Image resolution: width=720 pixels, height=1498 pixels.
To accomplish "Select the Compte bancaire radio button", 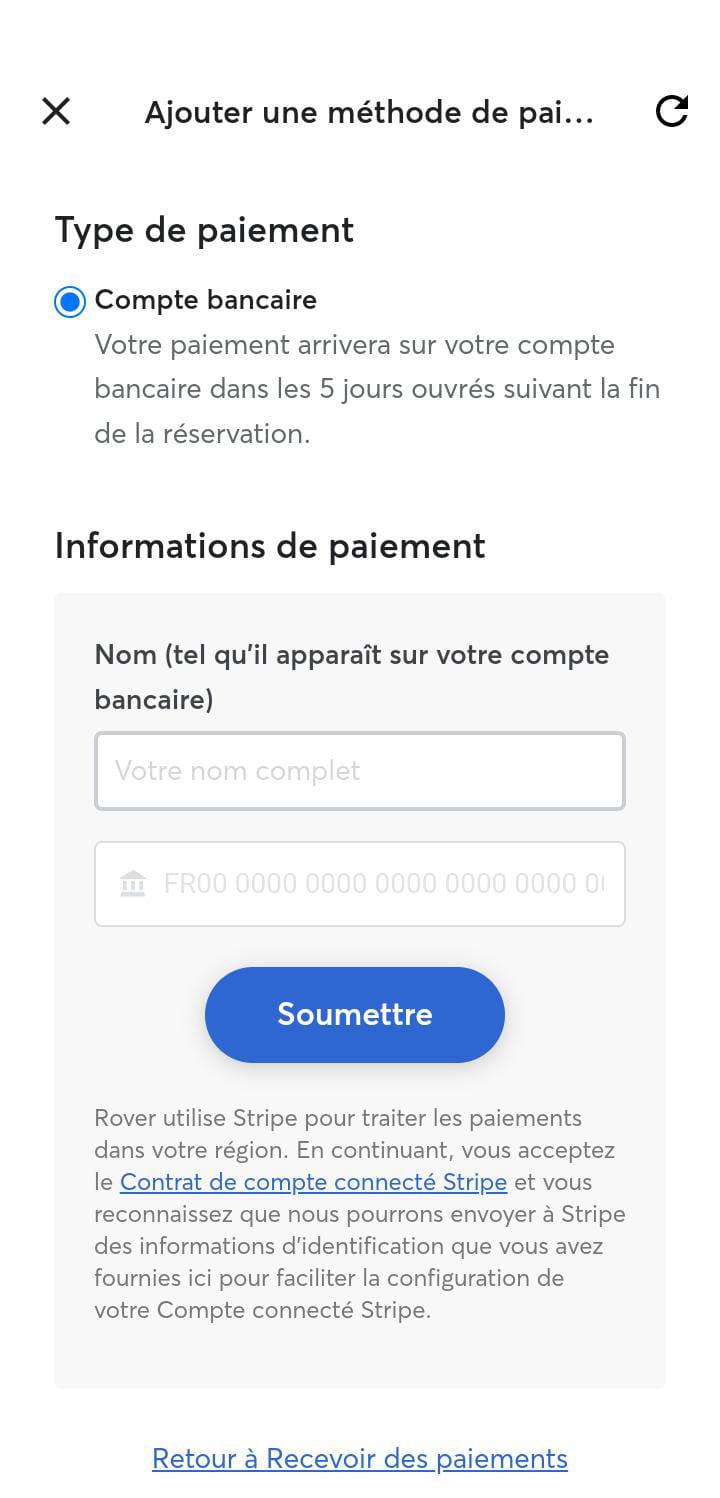I will (70, 301).
